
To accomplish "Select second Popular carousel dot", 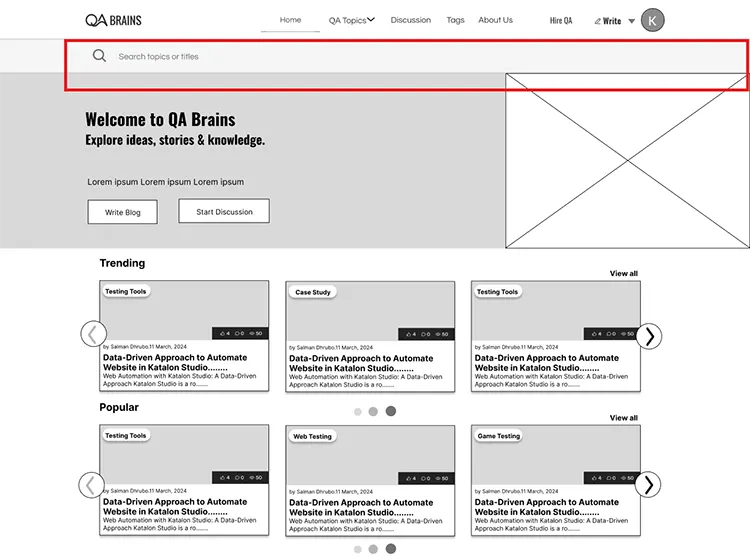I will pos(373,549).
